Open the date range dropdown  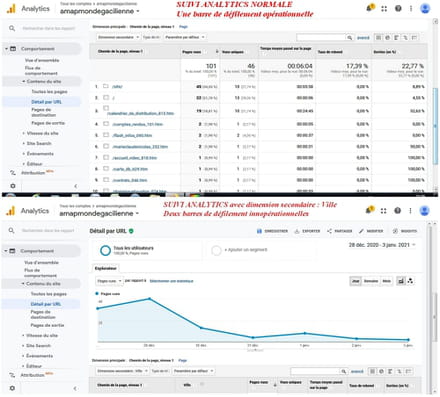(382, 245)
